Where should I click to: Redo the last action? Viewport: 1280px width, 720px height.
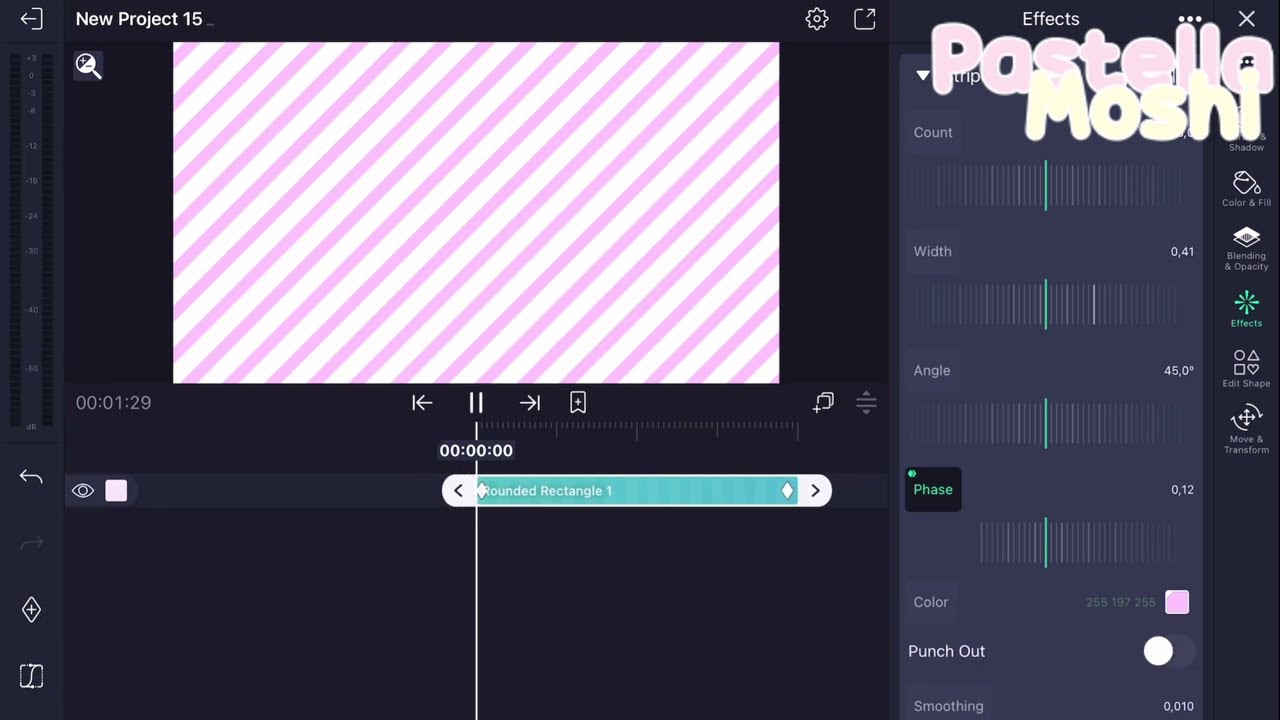click(31, 543)
